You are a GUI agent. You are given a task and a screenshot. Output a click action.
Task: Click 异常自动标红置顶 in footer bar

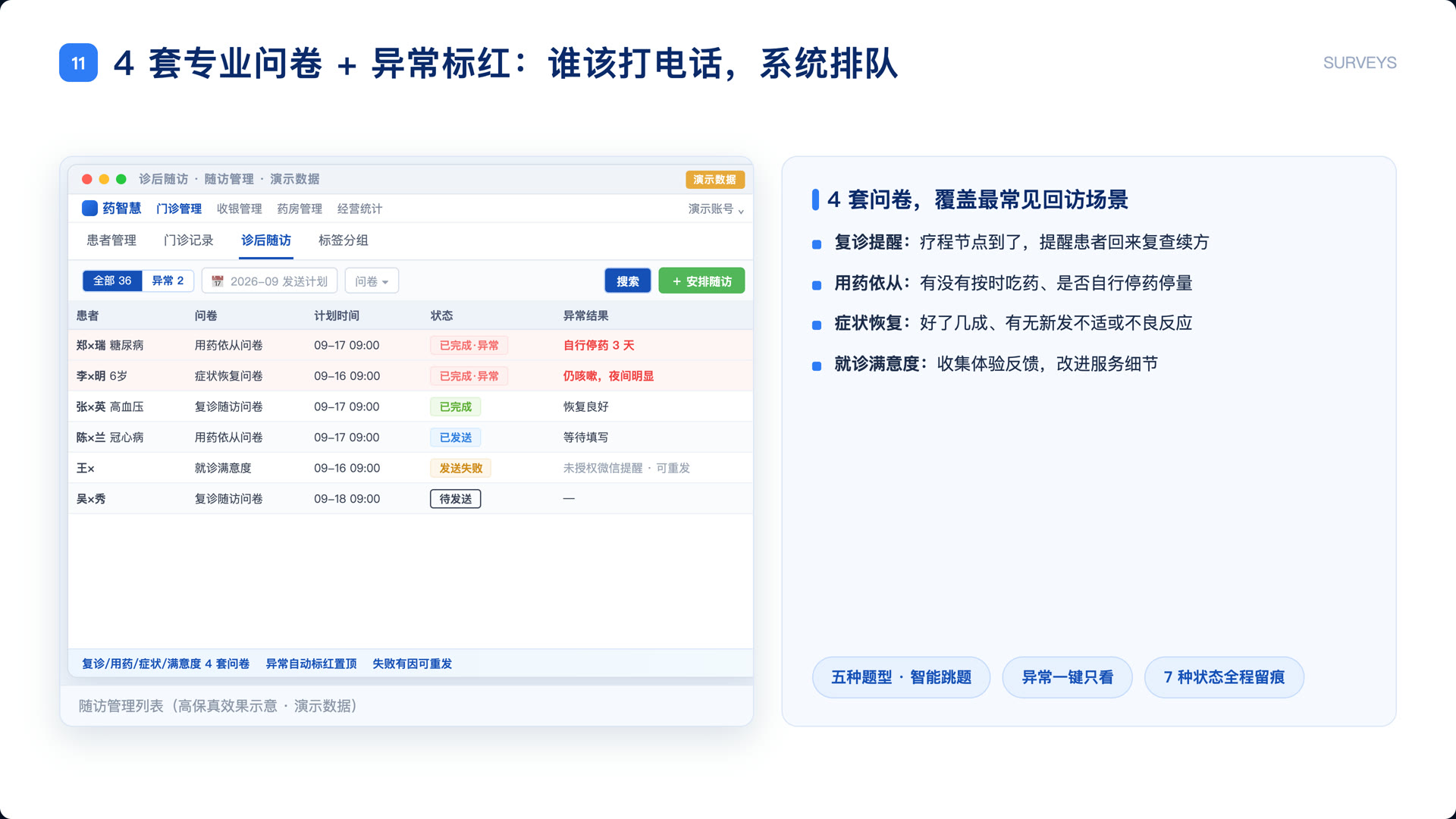tap(311, 664)
